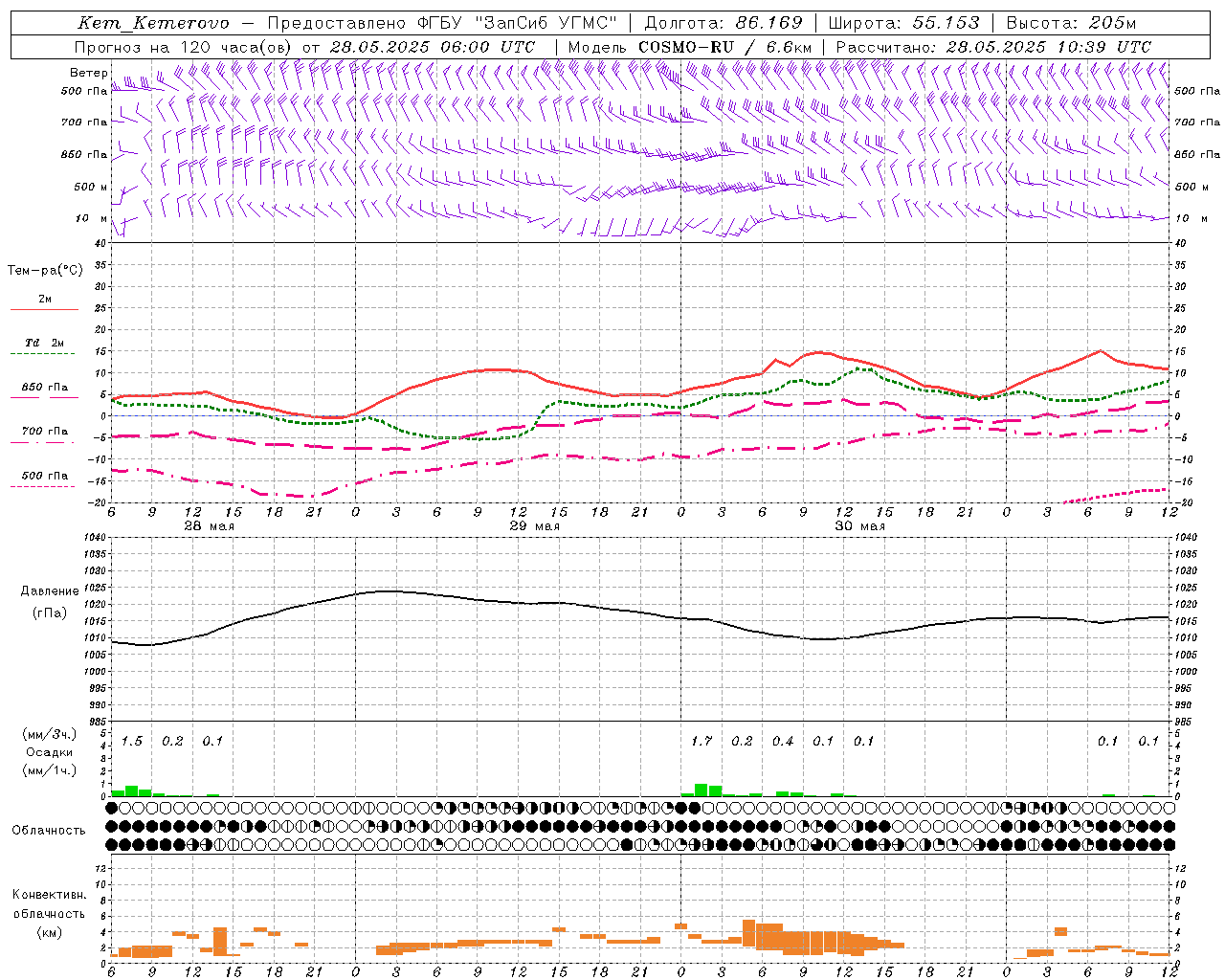Click the '10 м' wind level label on left
Screen dimensions: 1225x980
point(92,218)
